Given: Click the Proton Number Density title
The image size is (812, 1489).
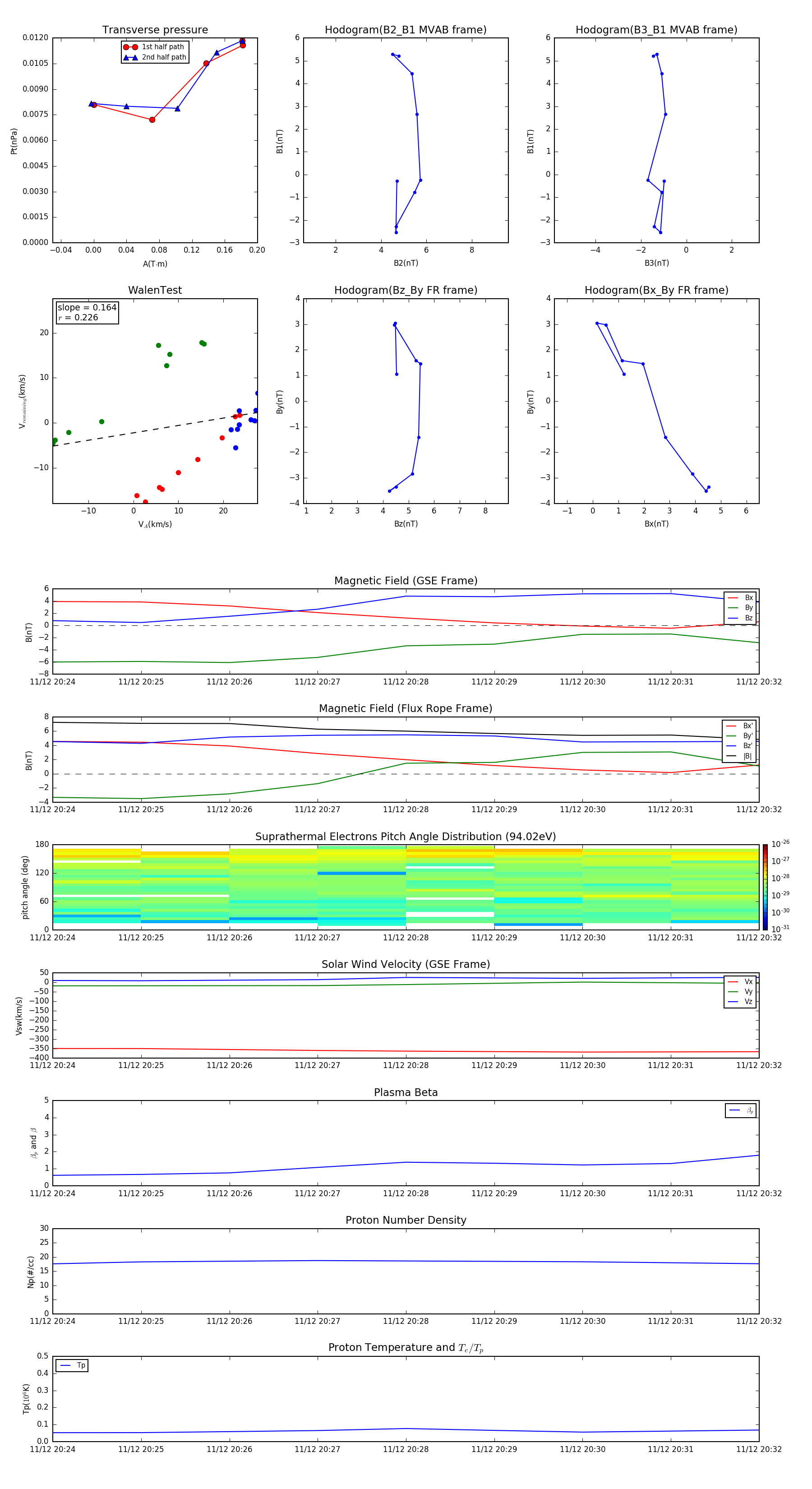Looking at the screenshot, I should [x=405, y=1220].
